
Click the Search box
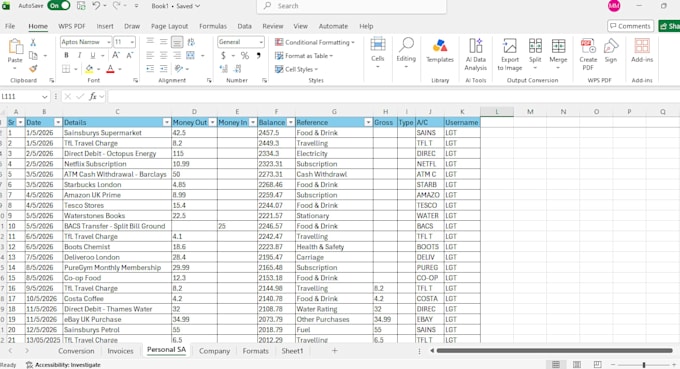351,6
